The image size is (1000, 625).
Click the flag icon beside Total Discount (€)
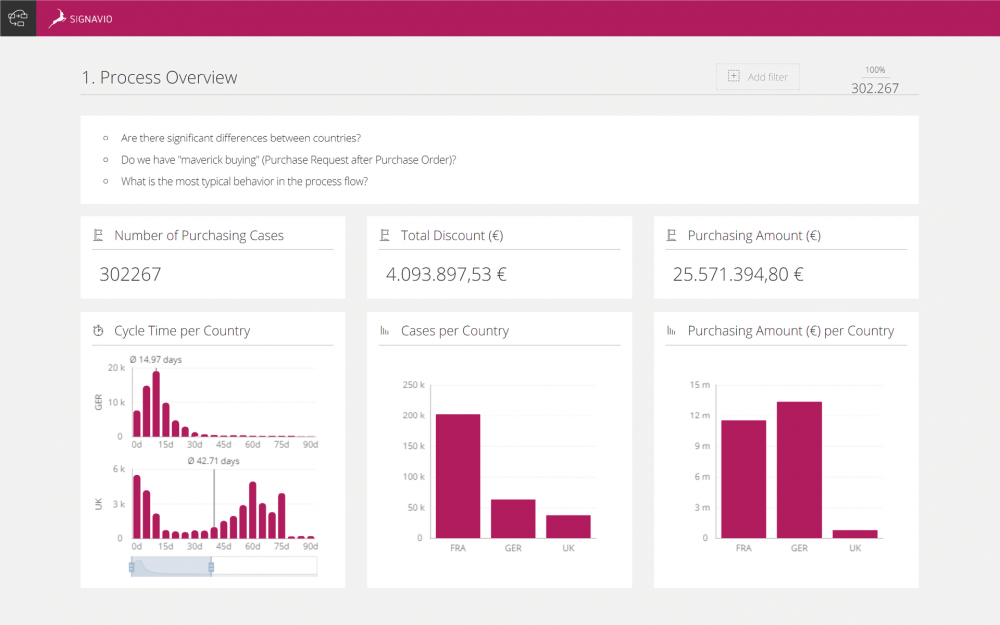(x=385, y=236)
